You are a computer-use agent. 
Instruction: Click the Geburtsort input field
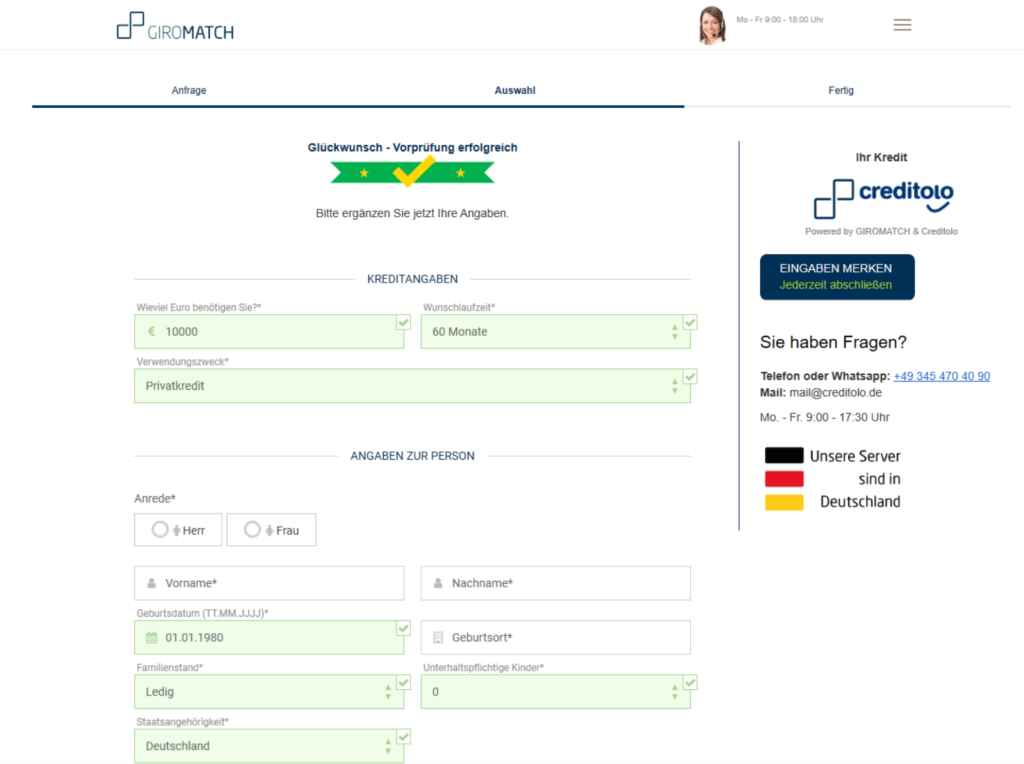click(x=555, y=637)
